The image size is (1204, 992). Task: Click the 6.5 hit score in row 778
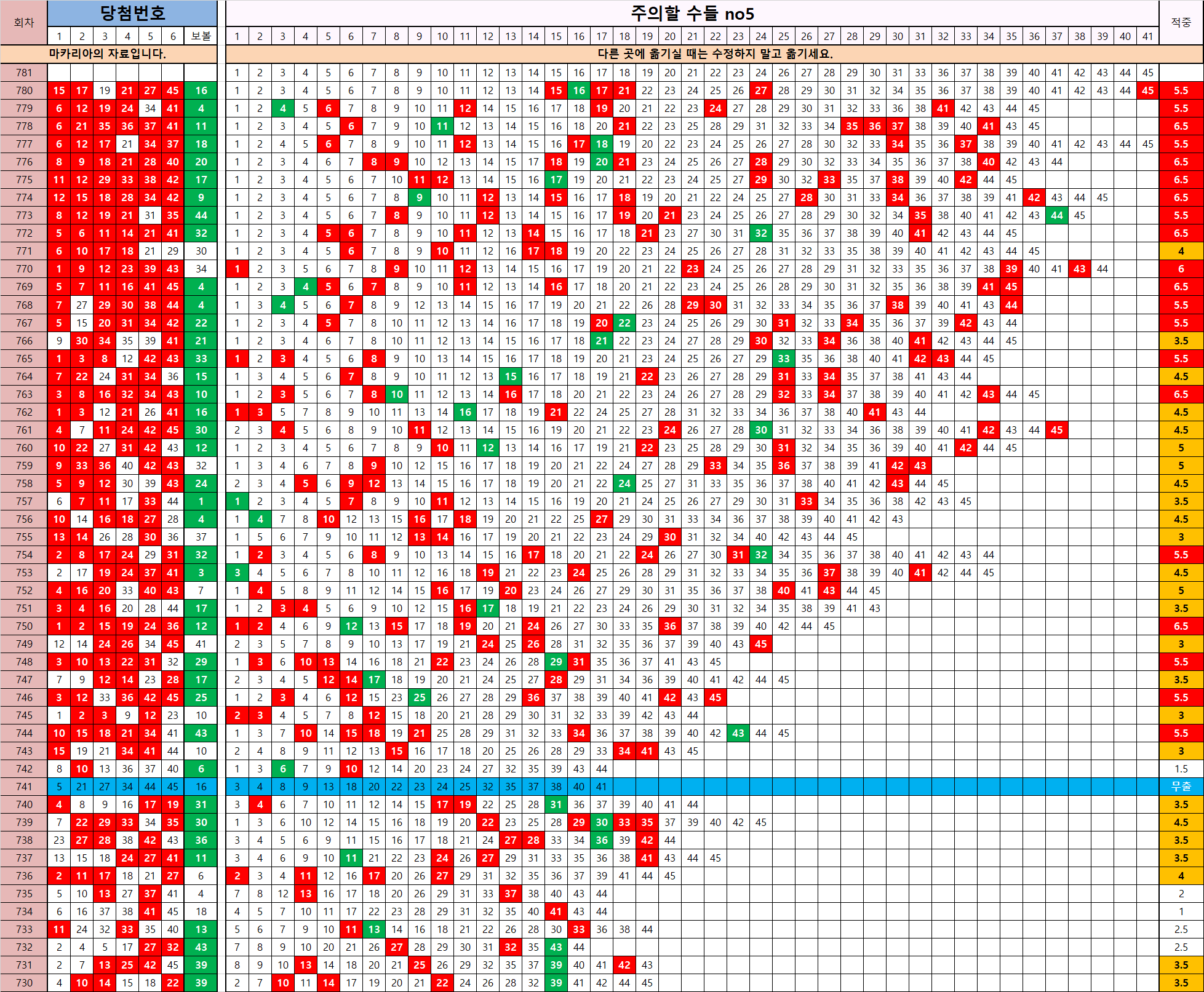click(x=1181, y=126)
